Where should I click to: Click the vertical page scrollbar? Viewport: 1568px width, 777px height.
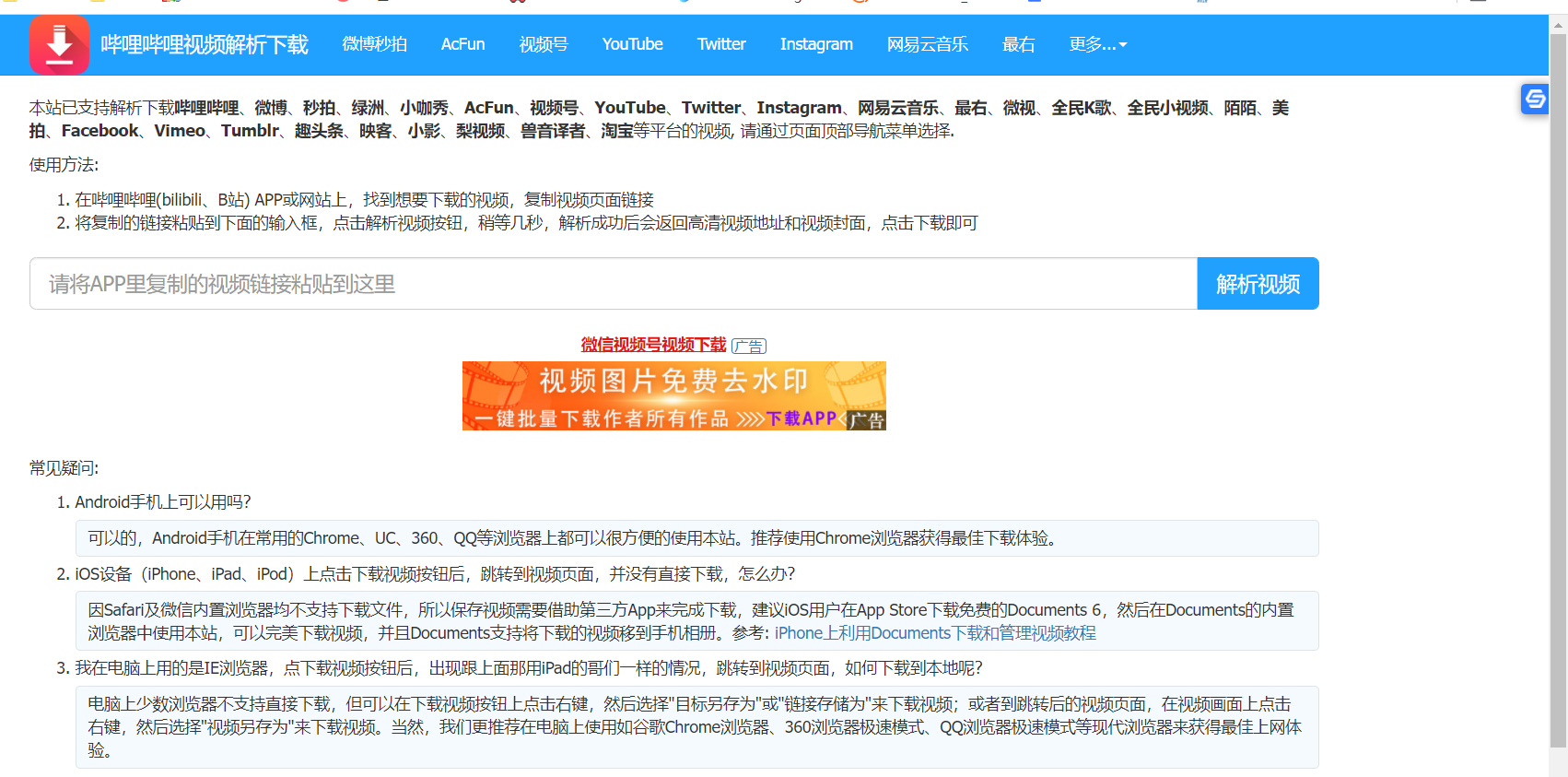tap(1558, 387)
